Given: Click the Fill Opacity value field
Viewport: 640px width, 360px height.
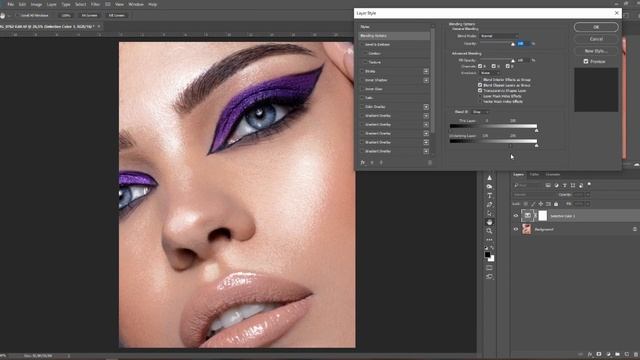Looking at the screenshot, I should (x=523, y=60).
